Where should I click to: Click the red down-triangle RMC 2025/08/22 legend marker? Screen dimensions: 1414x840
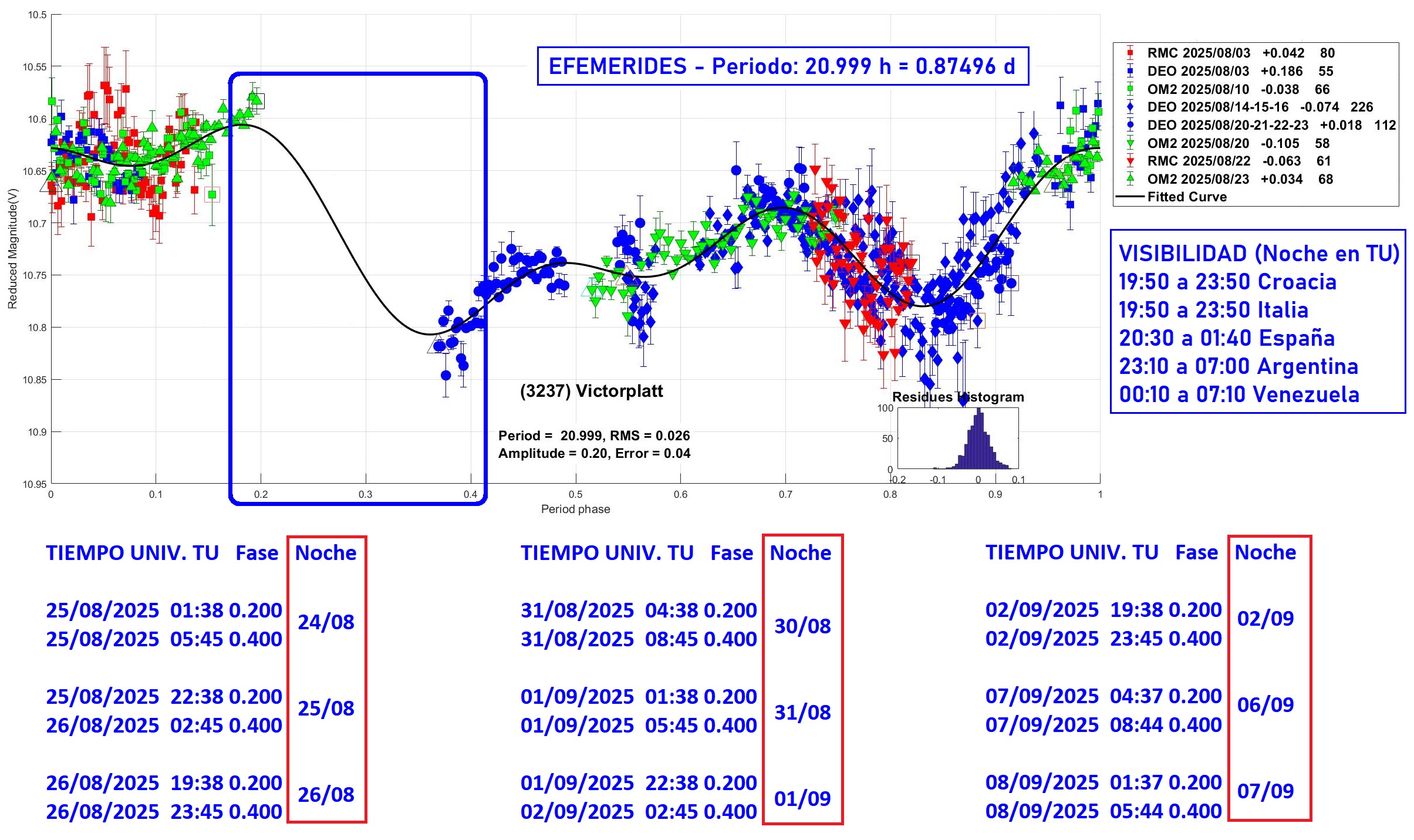(x=1130, y=161)
